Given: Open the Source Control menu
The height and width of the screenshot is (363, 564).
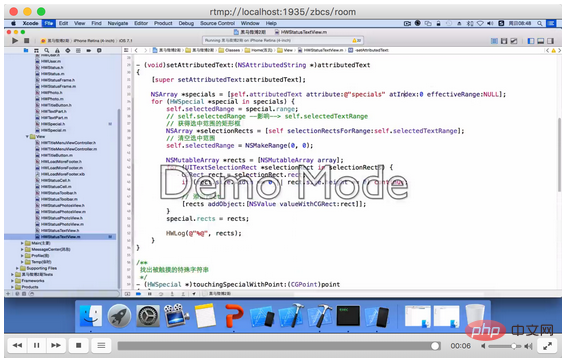Looking at the screenshot, I should tap(217, 23).
